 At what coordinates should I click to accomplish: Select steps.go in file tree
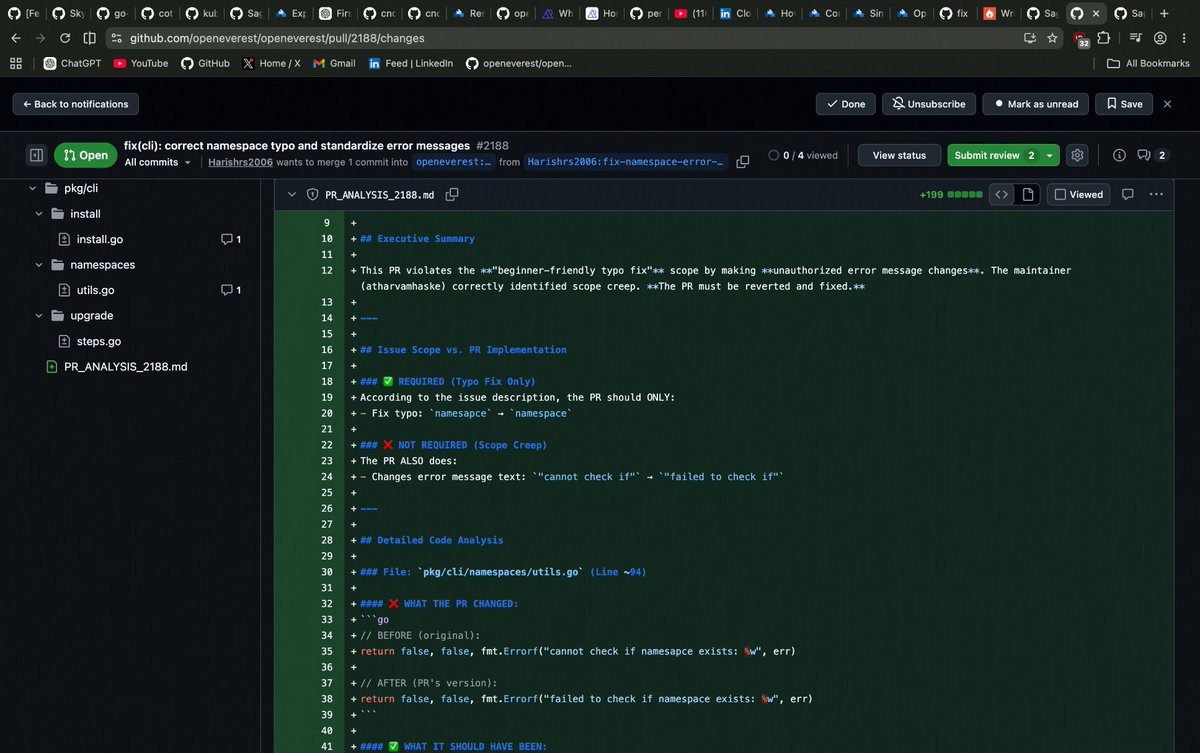pos(99,341)
